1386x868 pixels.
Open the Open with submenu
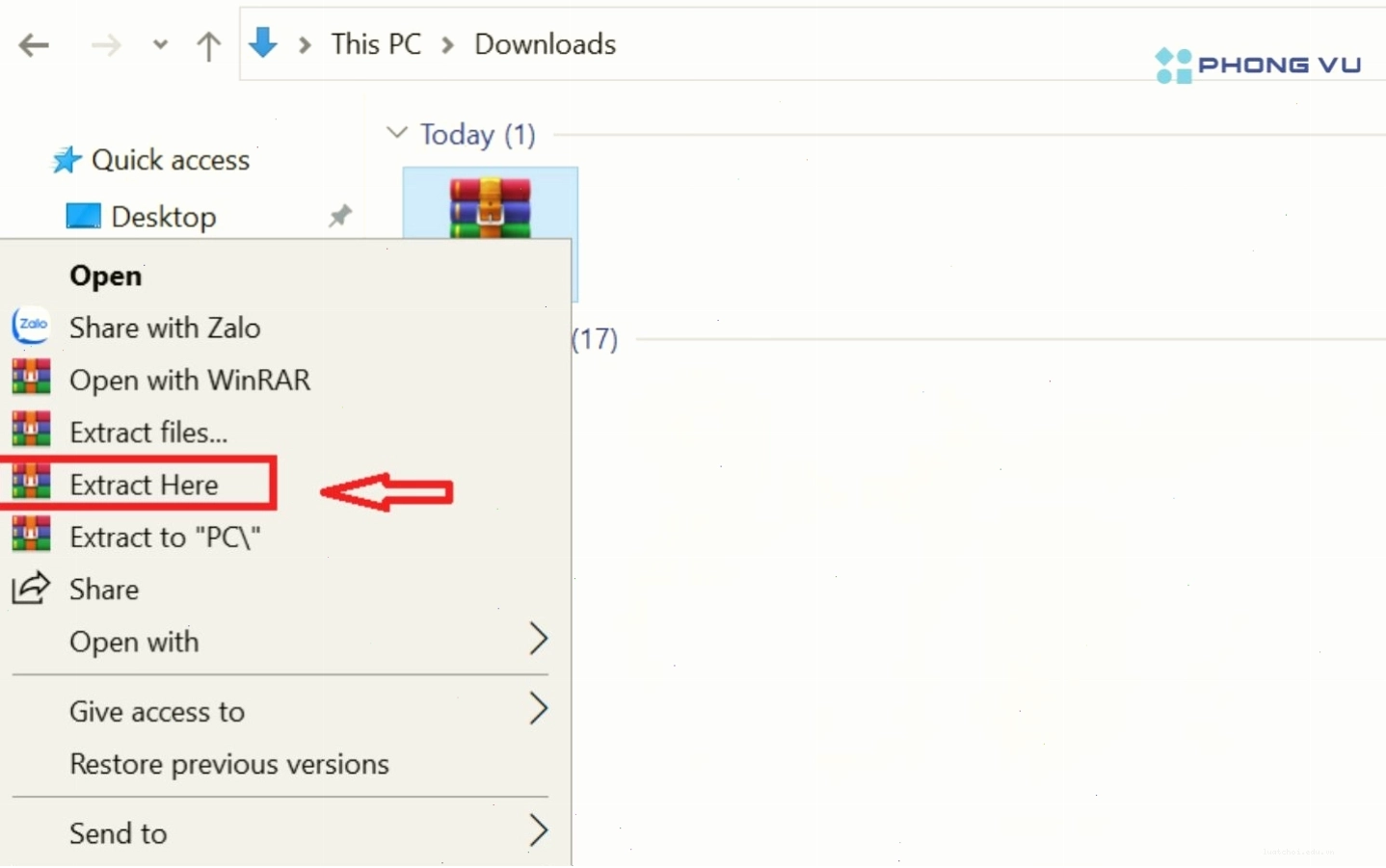pyautogui.click(x=134, y=642)
